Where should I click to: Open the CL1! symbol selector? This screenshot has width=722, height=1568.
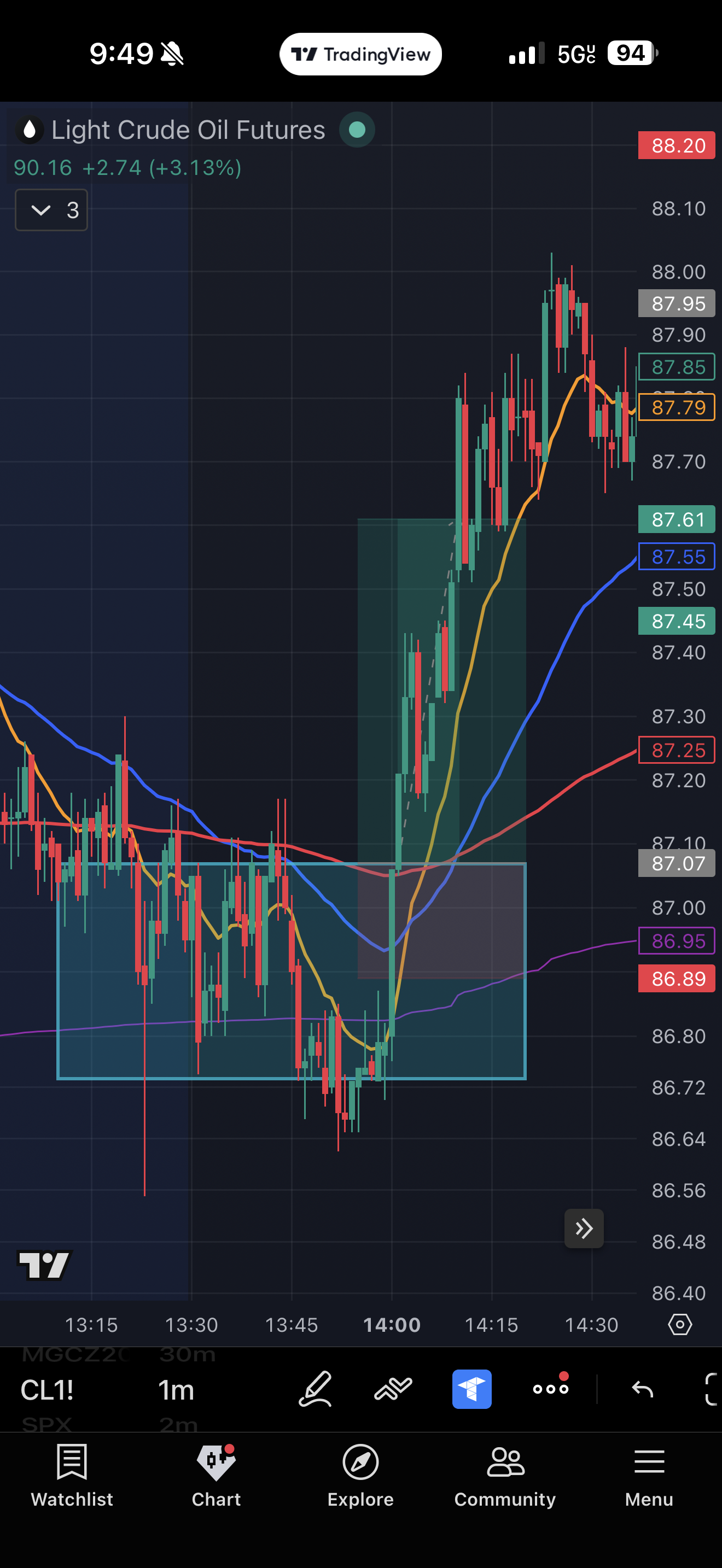coord(48,1390)
